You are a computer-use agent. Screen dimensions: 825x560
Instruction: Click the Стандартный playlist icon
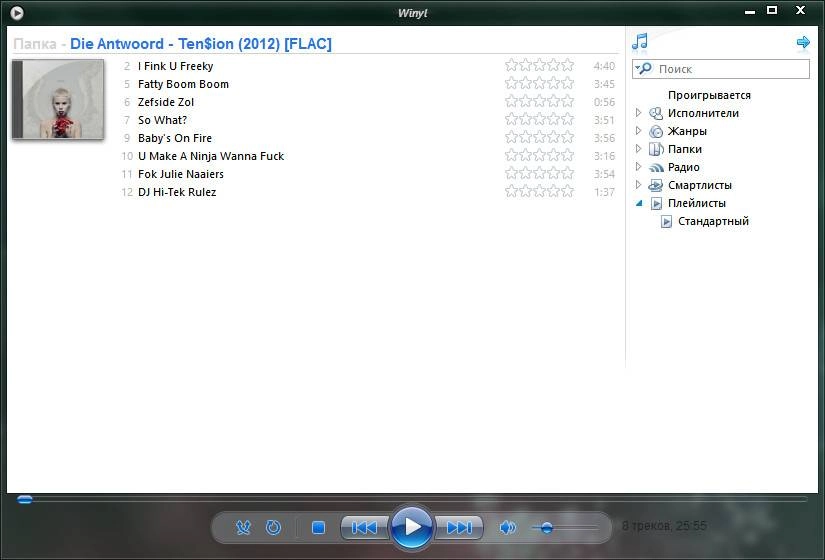(x=666, y=222)
